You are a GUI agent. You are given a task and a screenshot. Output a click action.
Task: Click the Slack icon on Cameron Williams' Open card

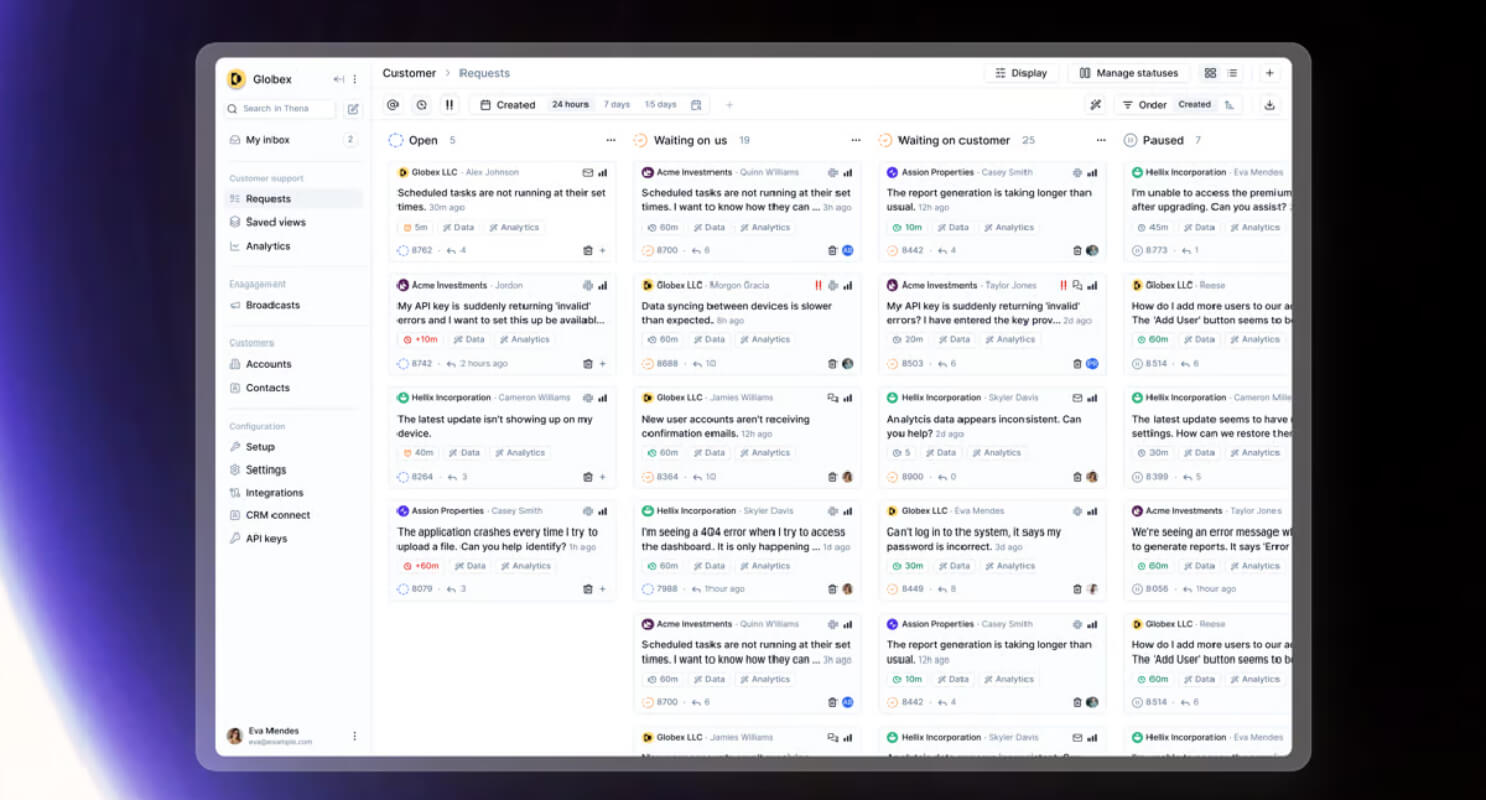[588, 398]
